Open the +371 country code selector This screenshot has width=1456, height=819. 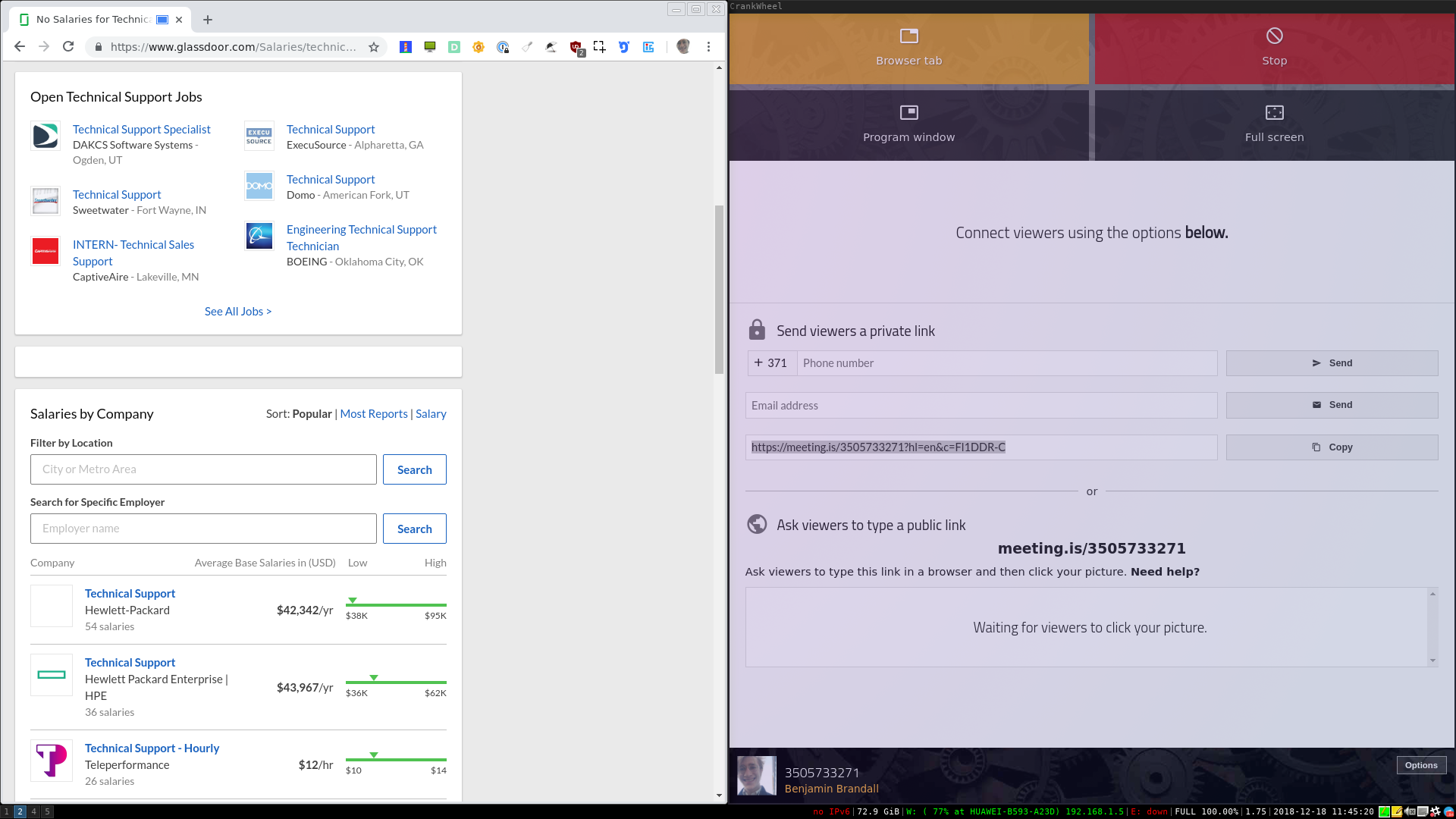click(772, 363)
